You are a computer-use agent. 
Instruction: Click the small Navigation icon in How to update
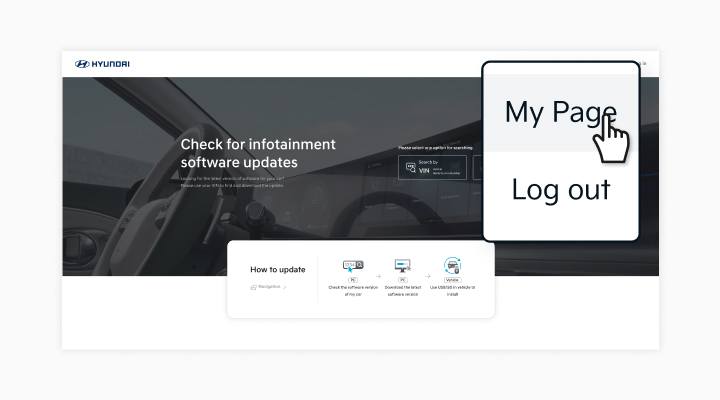[x=254, y=287]
